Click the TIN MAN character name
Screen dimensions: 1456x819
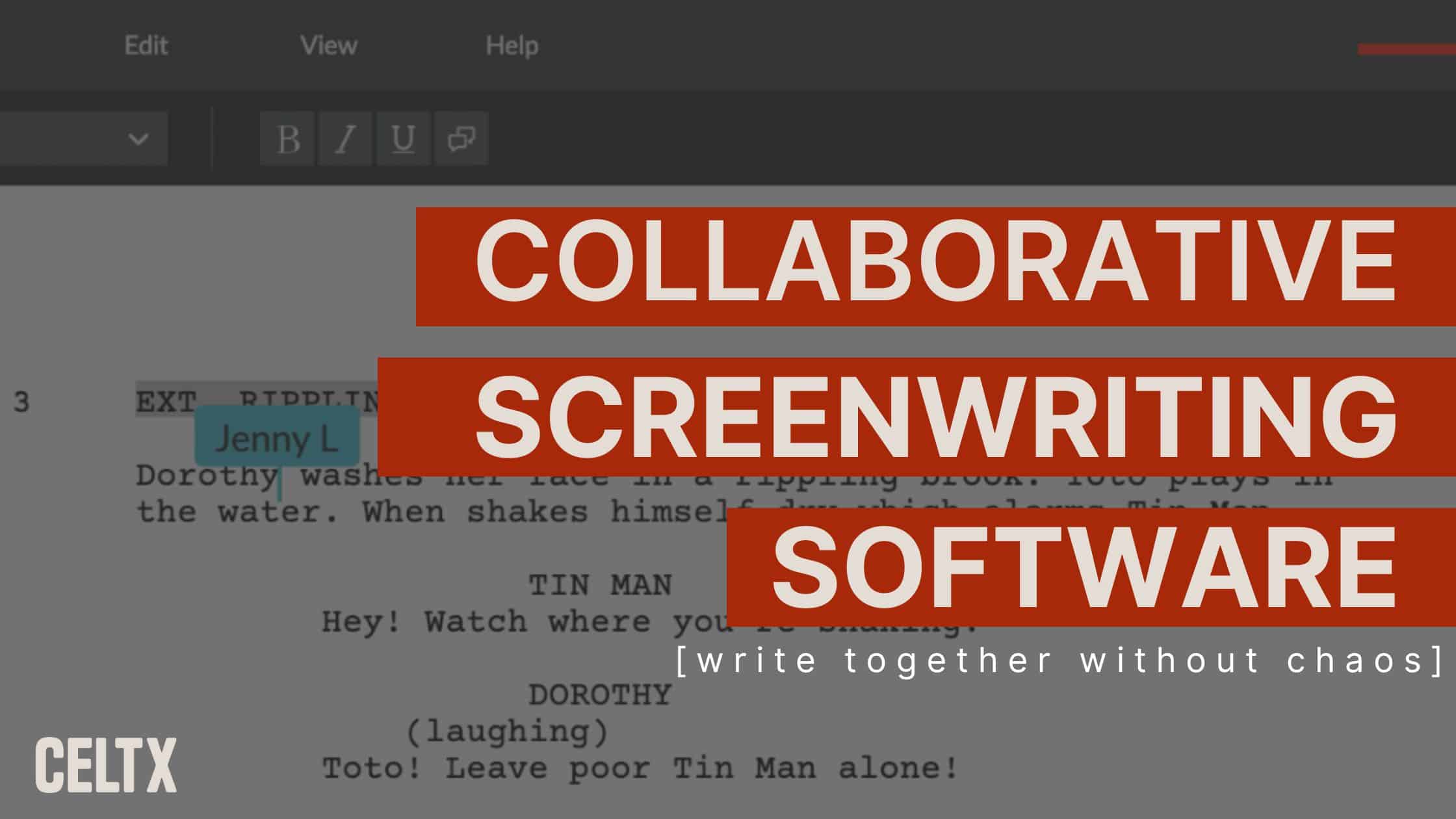click(599, 585)
